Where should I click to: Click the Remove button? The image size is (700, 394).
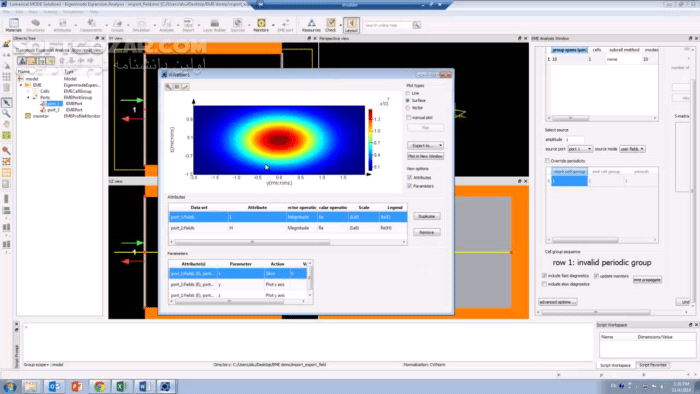click(427, 232)
